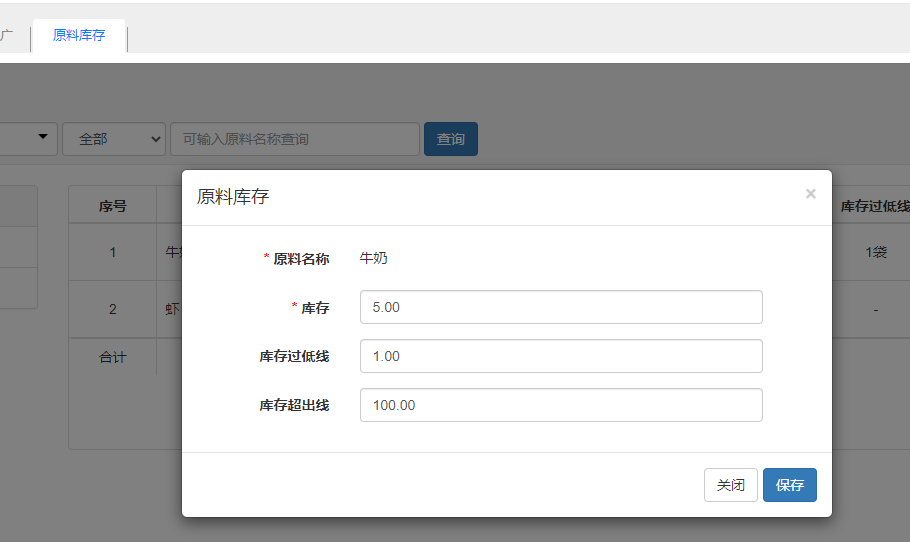
Task: Select row 2 in the table
Action: [x=112, y=309]
